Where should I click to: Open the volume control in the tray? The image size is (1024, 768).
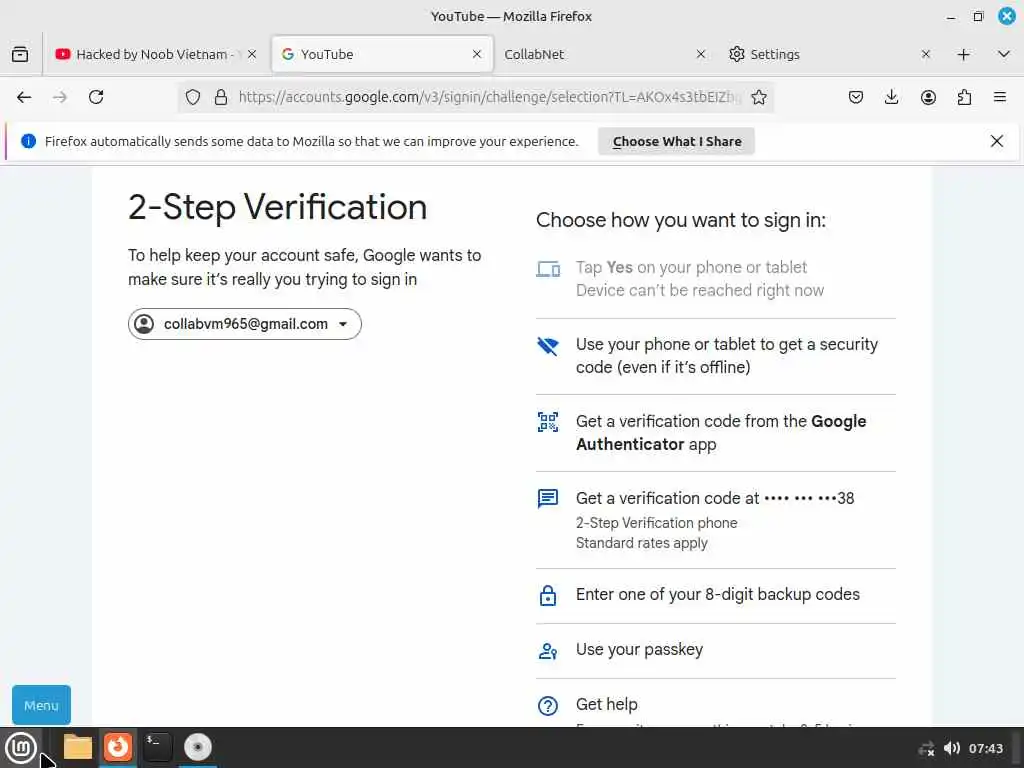952,748
